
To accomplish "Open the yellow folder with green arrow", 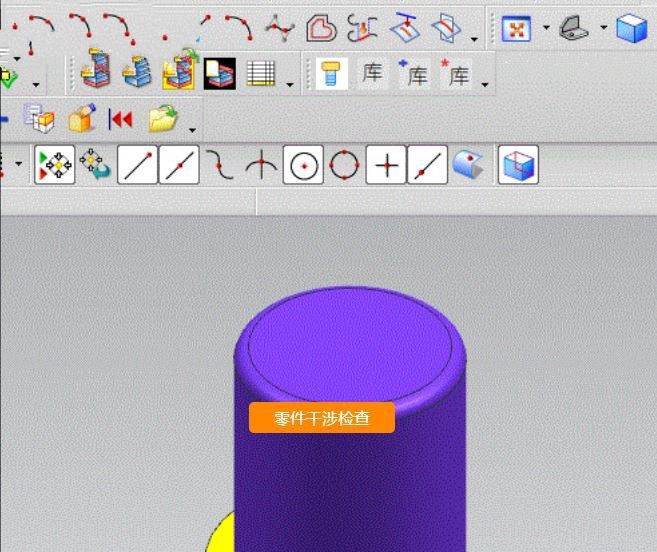I will pyautogui.click(x=163, y=118).
